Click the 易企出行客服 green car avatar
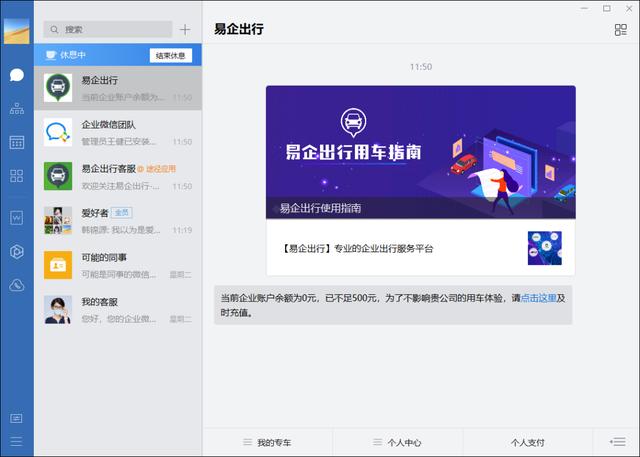640x457 pixels. [58, 176]
